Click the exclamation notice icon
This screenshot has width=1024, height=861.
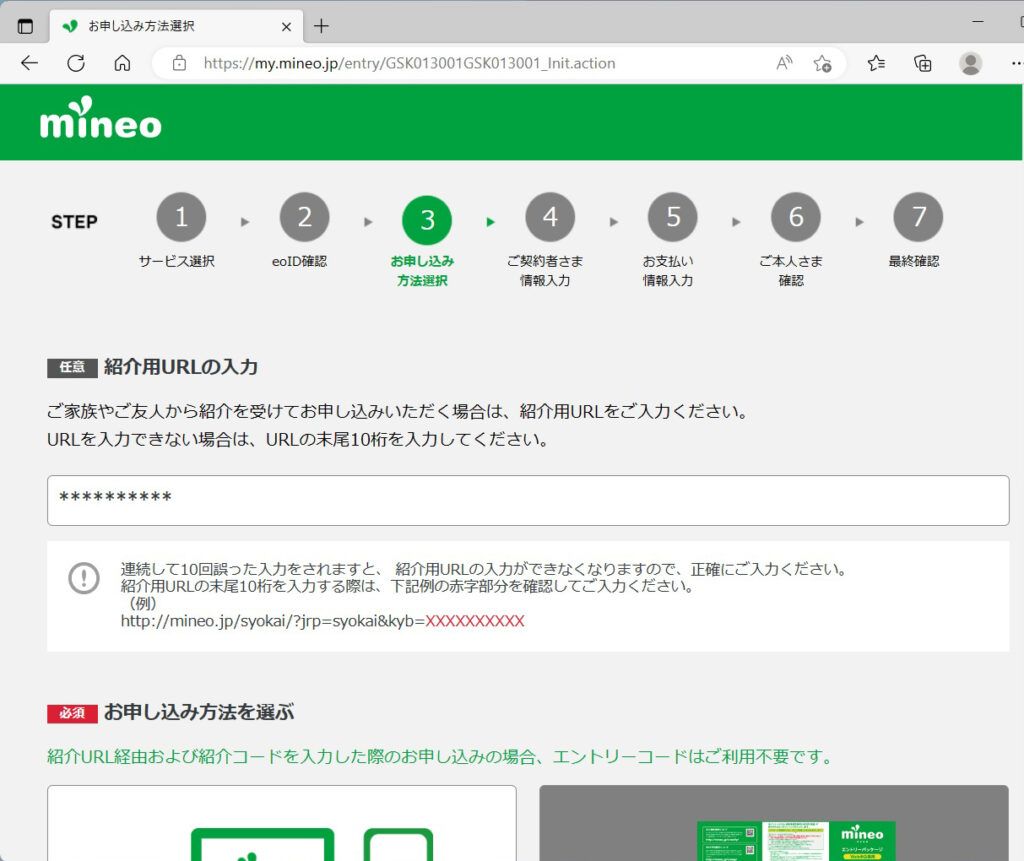click(x=84, y=578)
